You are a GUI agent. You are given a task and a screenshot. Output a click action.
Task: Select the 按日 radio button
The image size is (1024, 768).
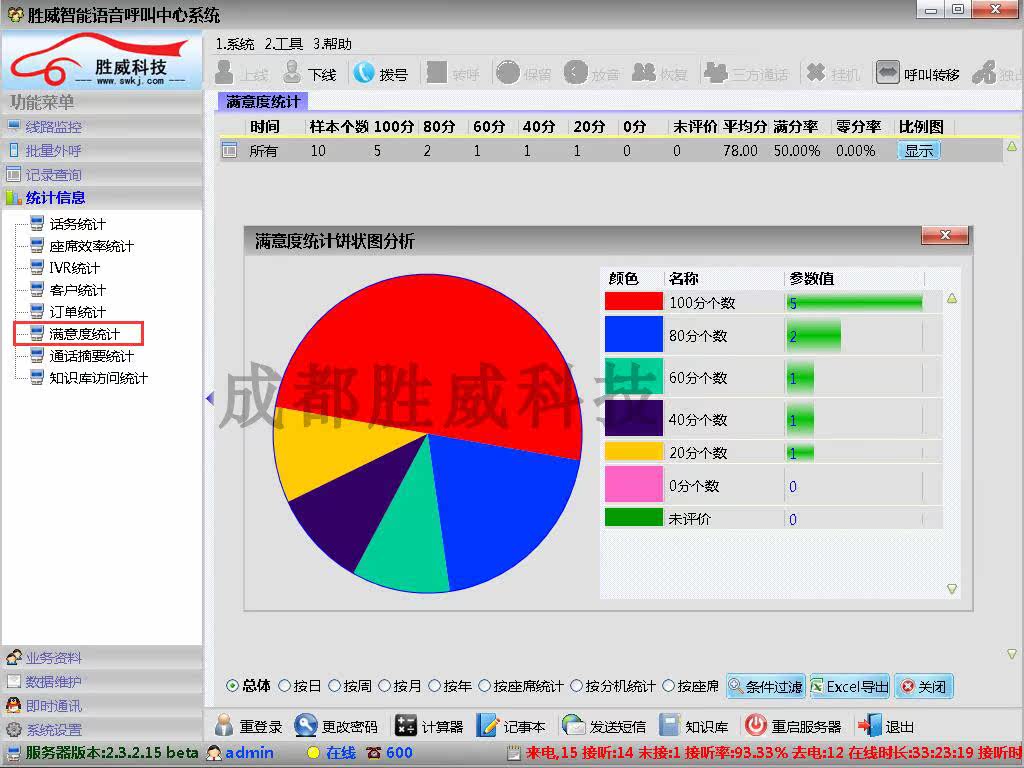point(285,686)
